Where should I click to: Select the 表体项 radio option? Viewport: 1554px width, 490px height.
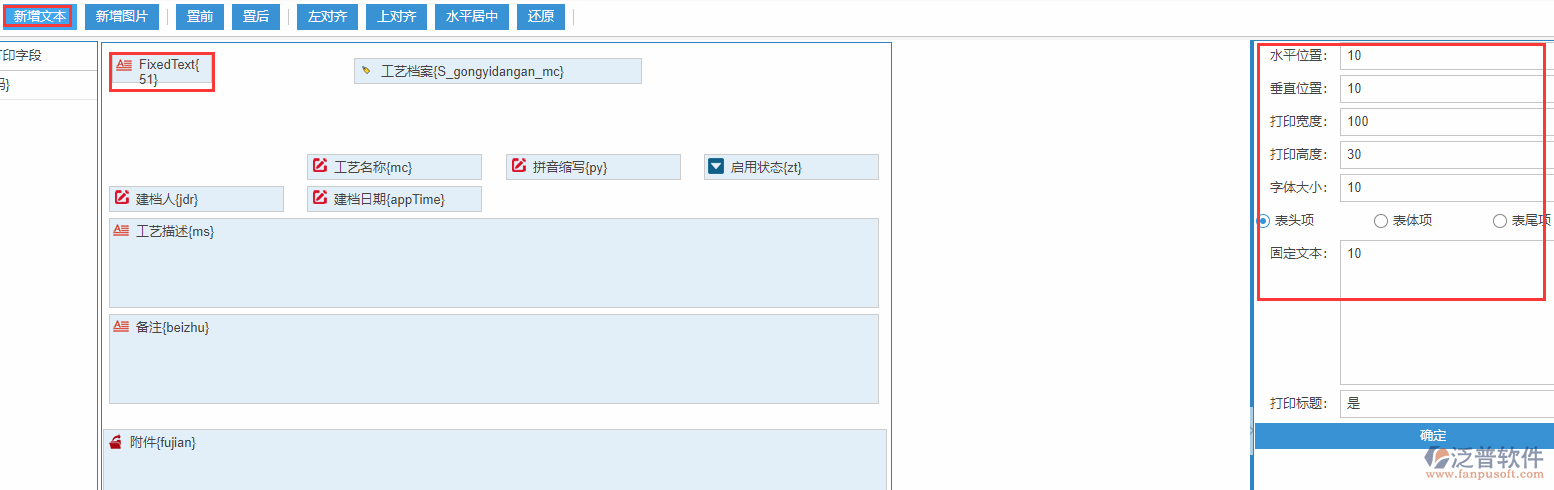coord(1381,220)
